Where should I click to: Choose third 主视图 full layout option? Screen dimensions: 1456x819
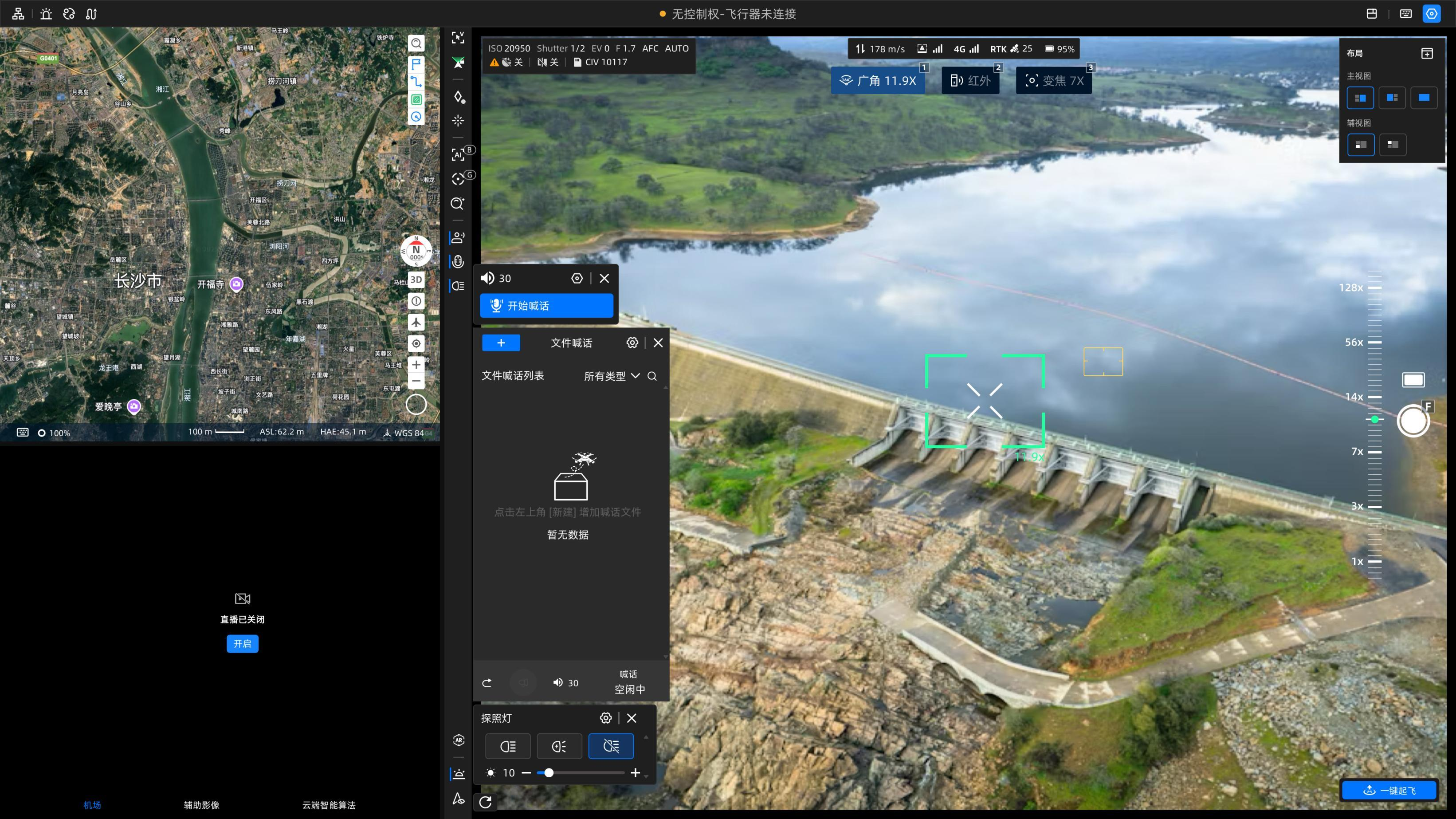click(1423, 98)
